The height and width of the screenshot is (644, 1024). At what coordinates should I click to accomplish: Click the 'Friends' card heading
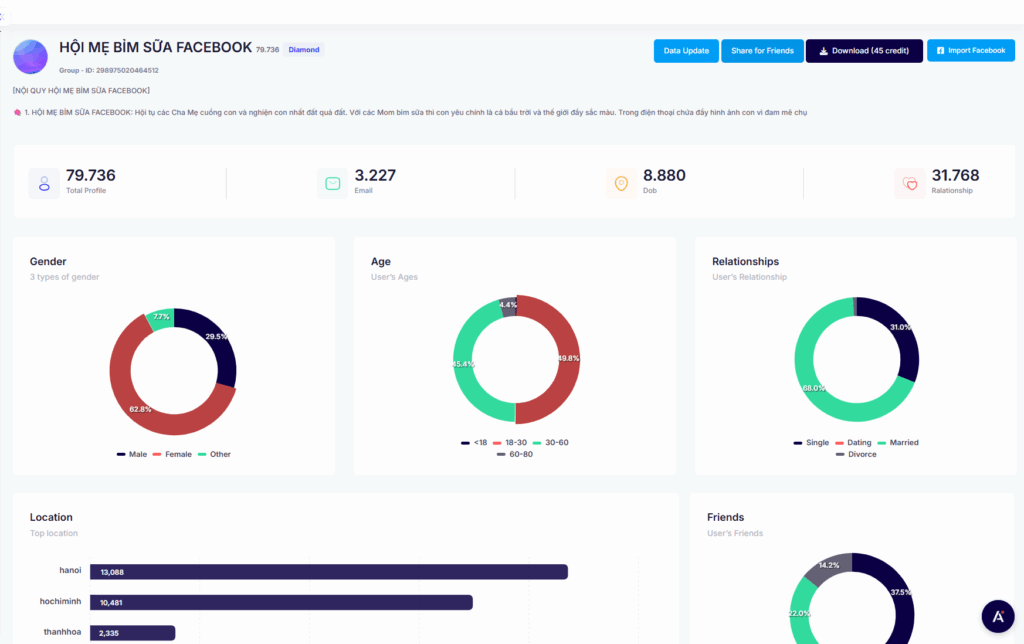pyautogui.click(x=726, y=517)
